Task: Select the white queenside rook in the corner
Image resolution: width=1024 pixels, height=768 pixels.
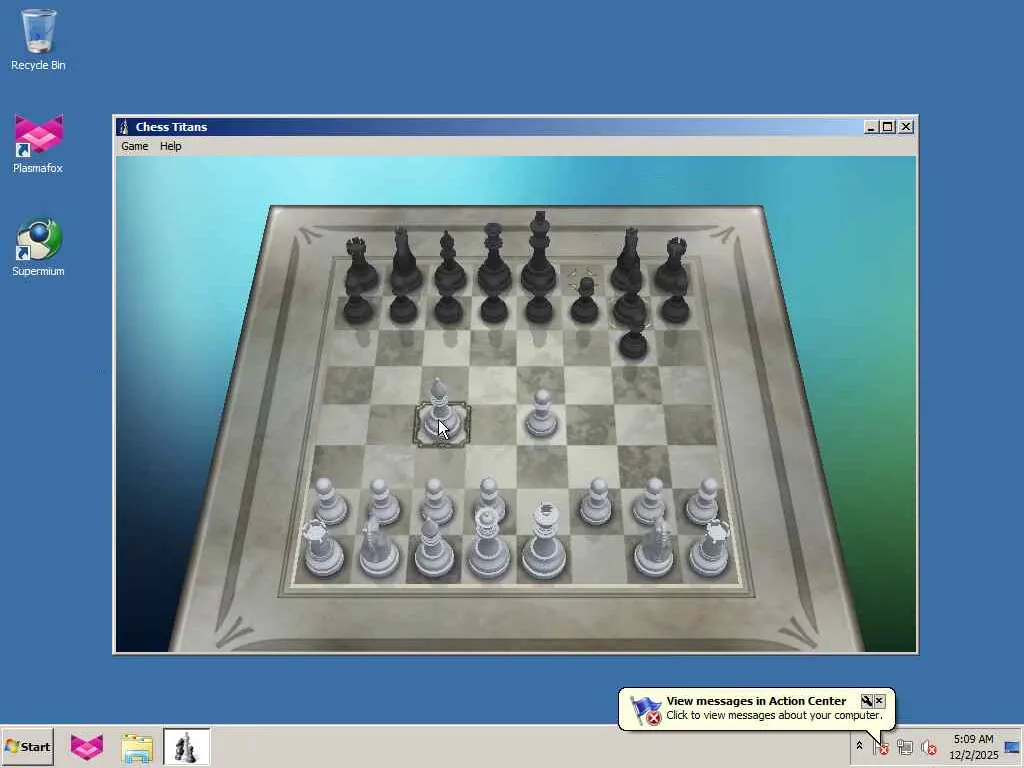Action: (x=321, y=549)
